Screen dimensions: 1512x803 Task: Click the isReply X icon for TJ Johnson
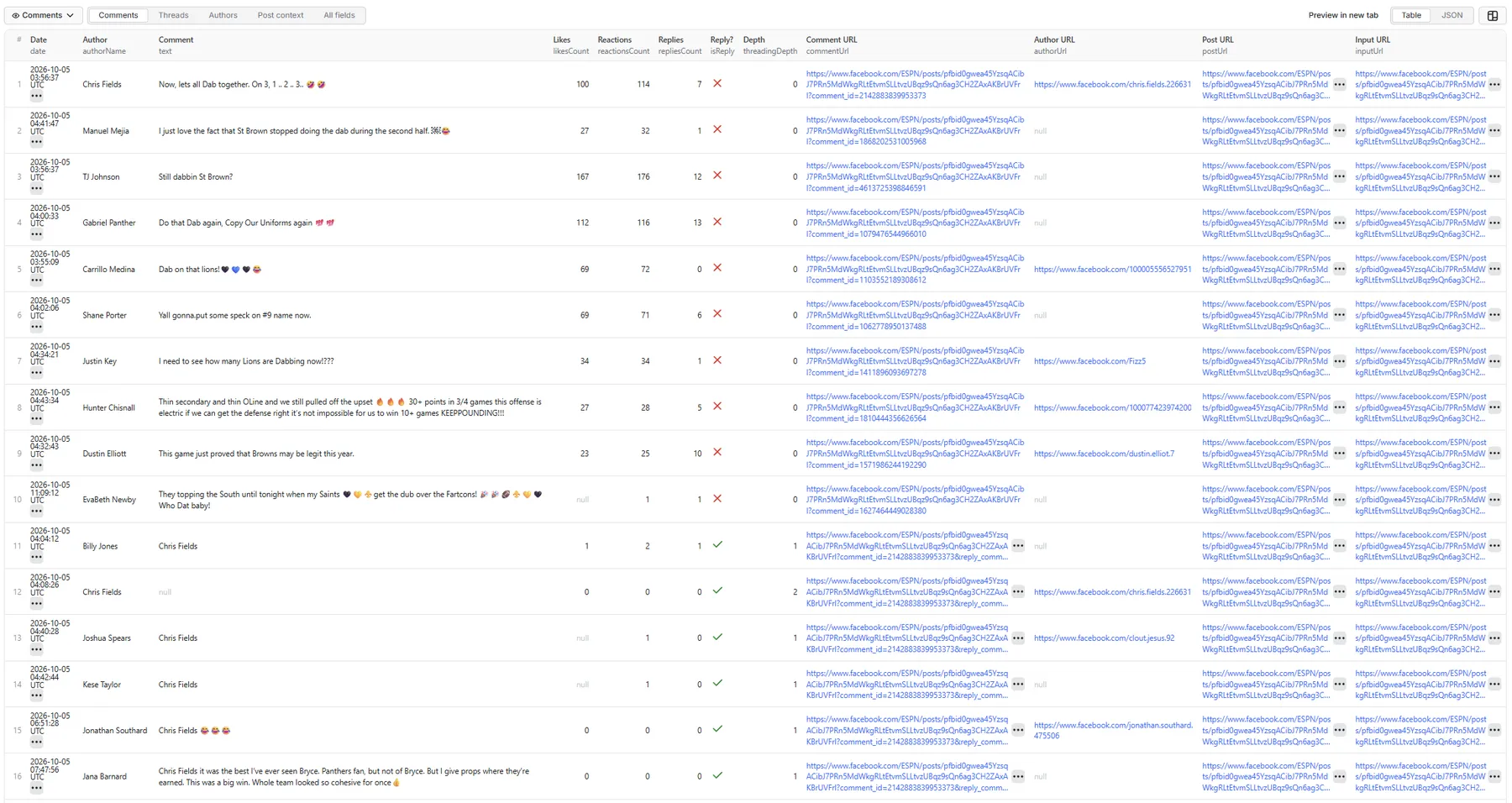(717, 176)
